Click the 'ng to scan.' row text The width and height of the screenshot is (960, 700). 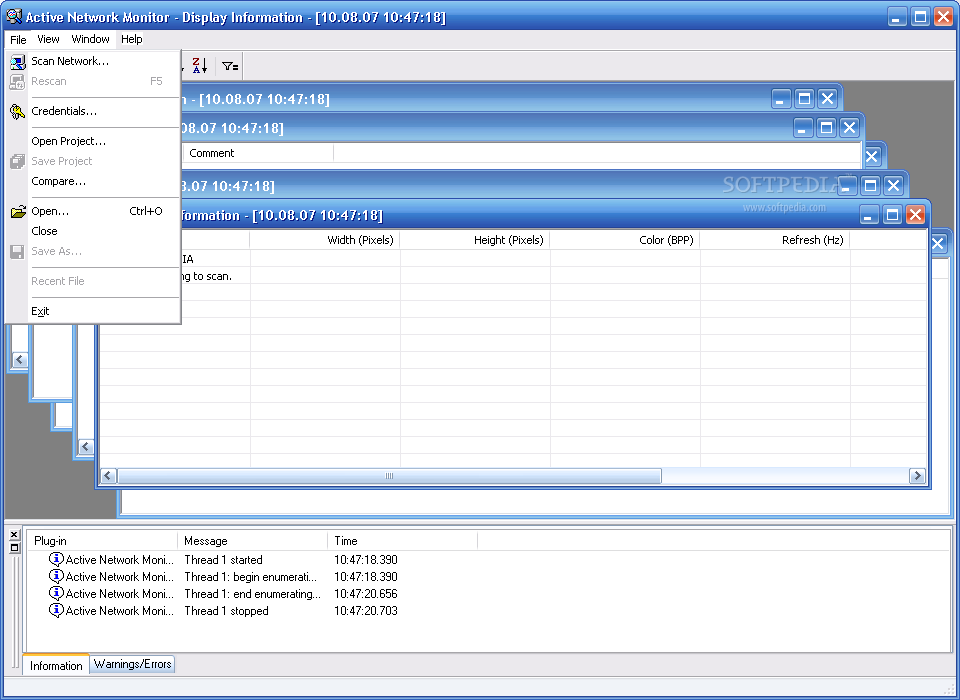pos(206,276)
